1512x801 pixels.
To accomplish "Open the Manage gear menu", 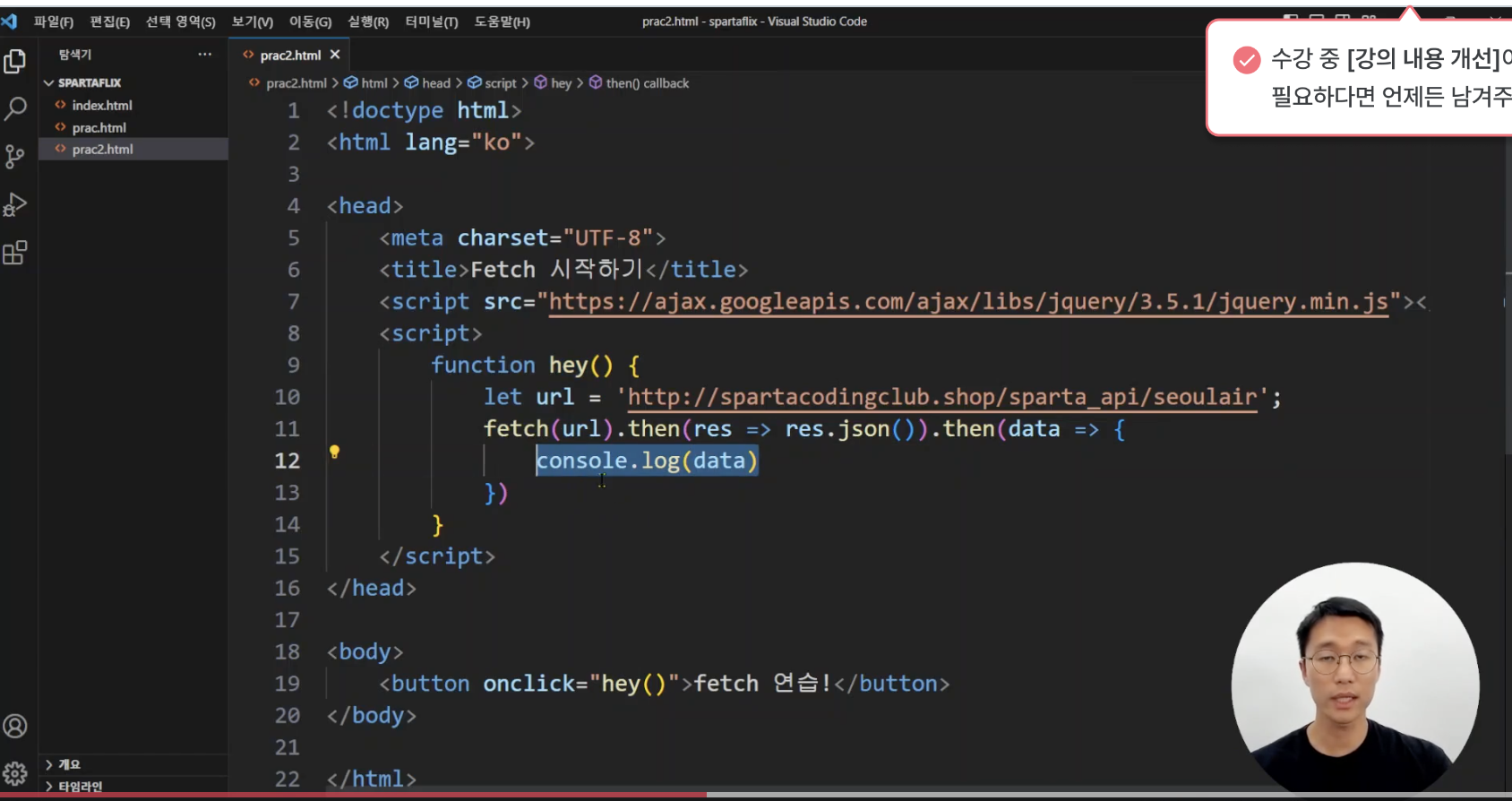I will (x=15, y=773).
